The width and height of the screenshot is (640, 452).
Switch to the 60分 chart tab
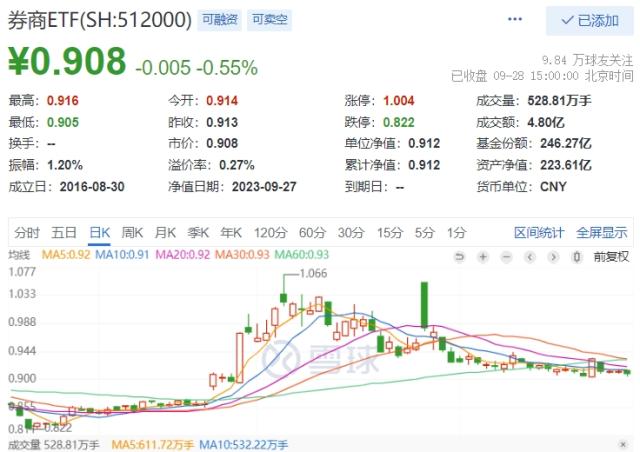[312, 233]
